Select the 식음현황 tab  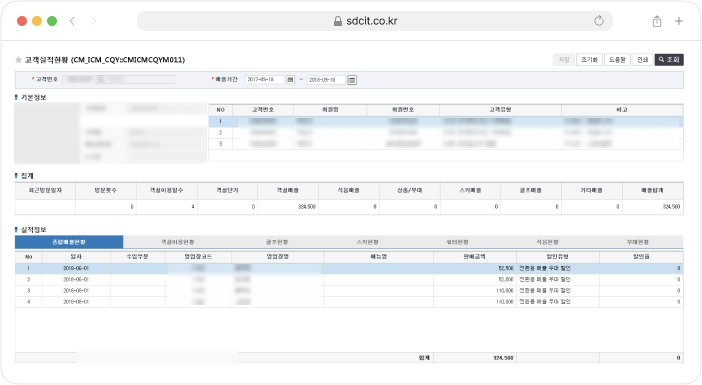(548, 242)
